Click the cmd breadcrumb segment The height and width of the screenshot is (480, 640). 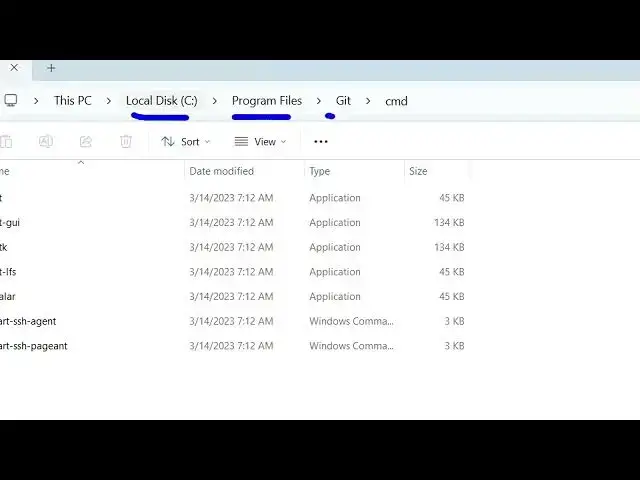click(396, 101)
